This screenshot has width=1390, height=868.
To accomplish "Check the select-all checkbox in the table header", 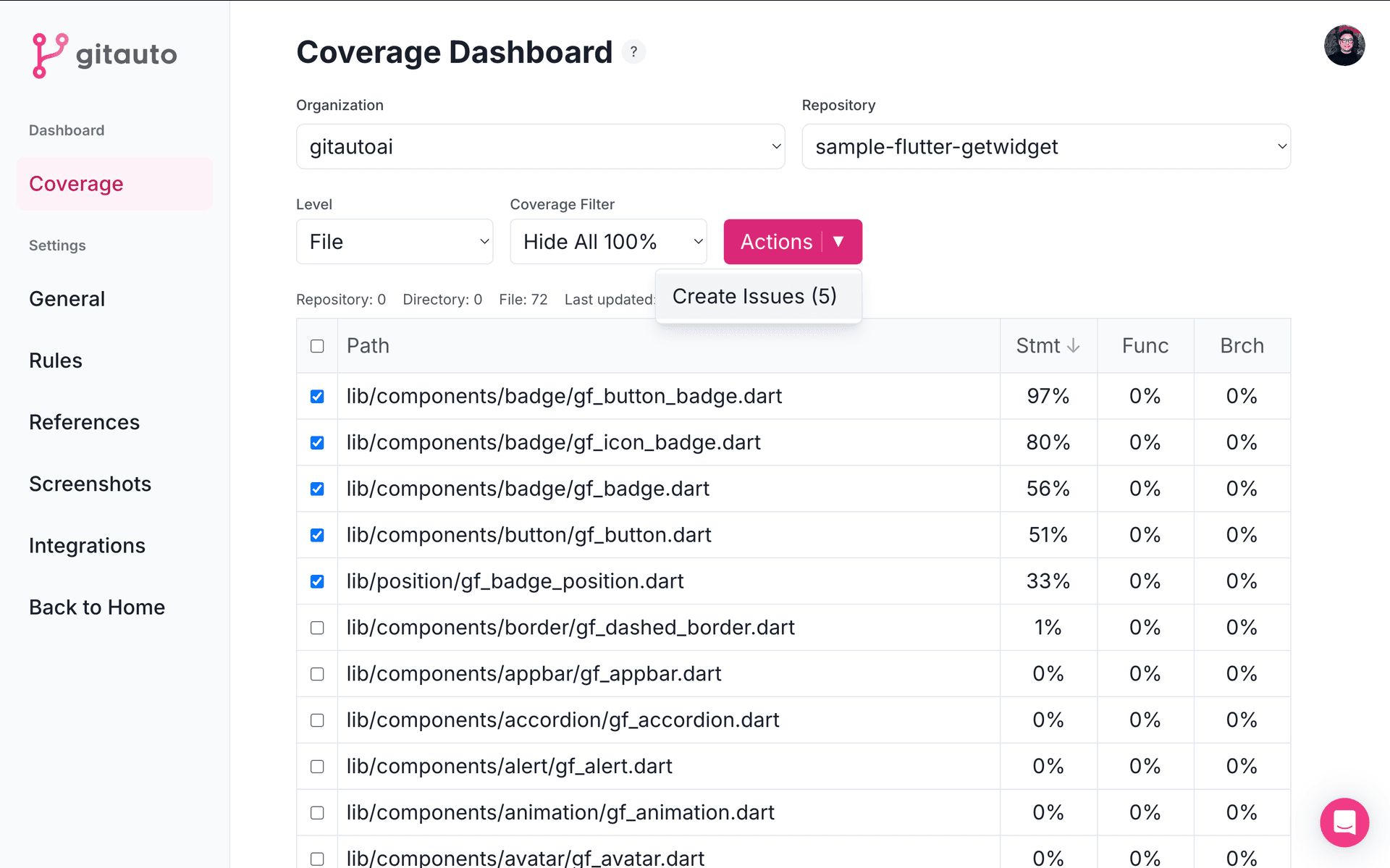I will click(x=317, y=346).
